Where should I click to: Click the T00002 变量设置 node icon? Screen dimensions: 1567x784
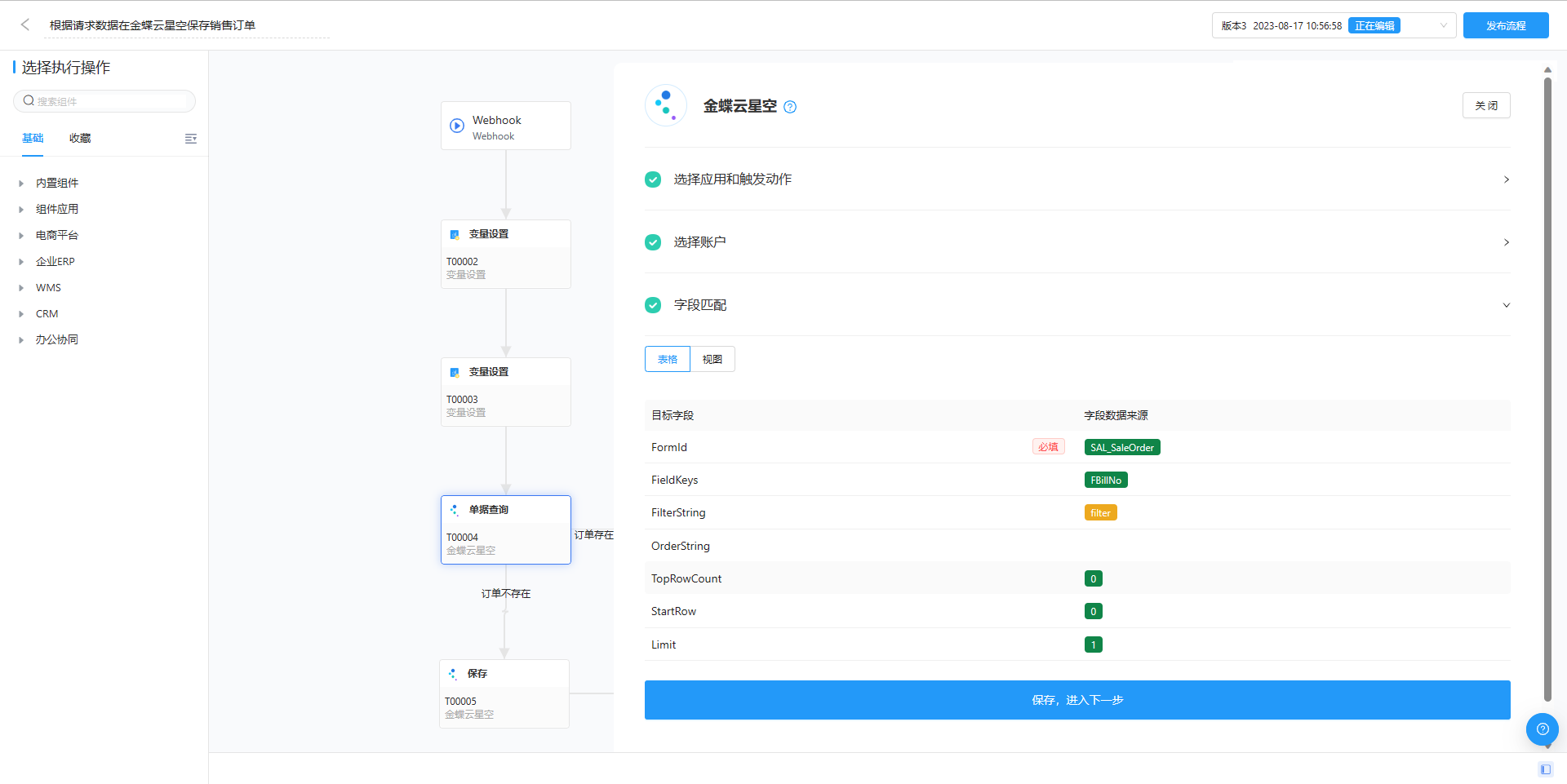(x=455, y=234)
